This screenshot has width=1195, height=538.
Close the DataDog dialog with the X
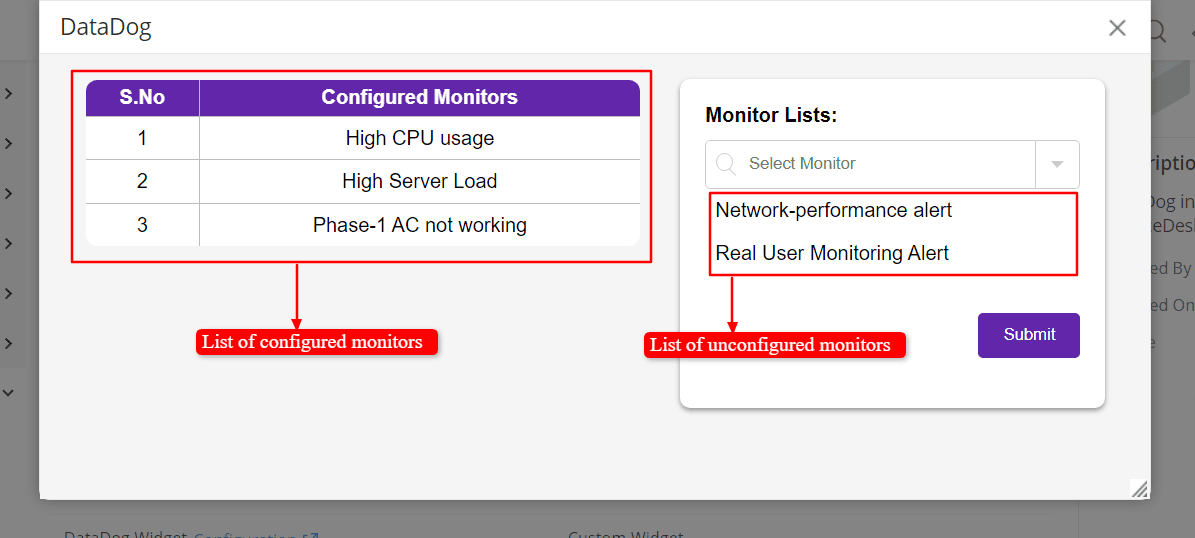click(x=1117, y=28)
